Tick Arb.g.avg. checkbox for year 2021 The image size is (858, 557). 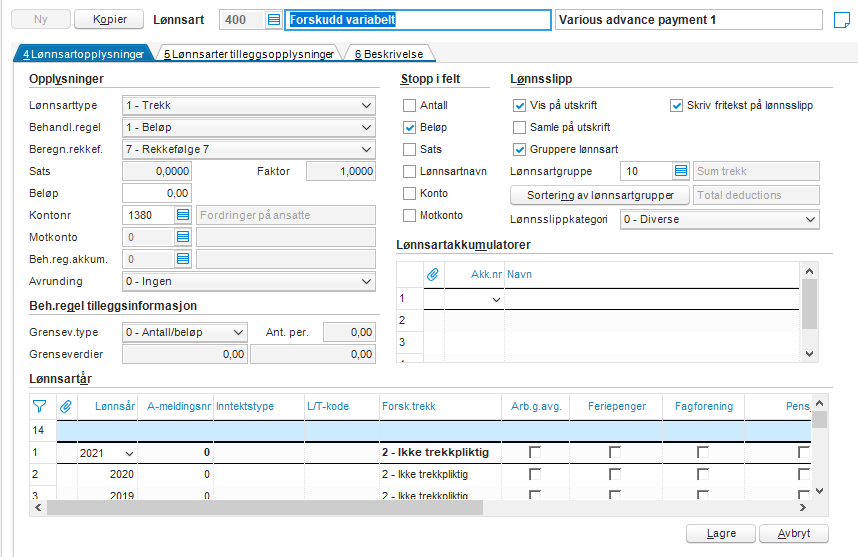pos(535,452)
